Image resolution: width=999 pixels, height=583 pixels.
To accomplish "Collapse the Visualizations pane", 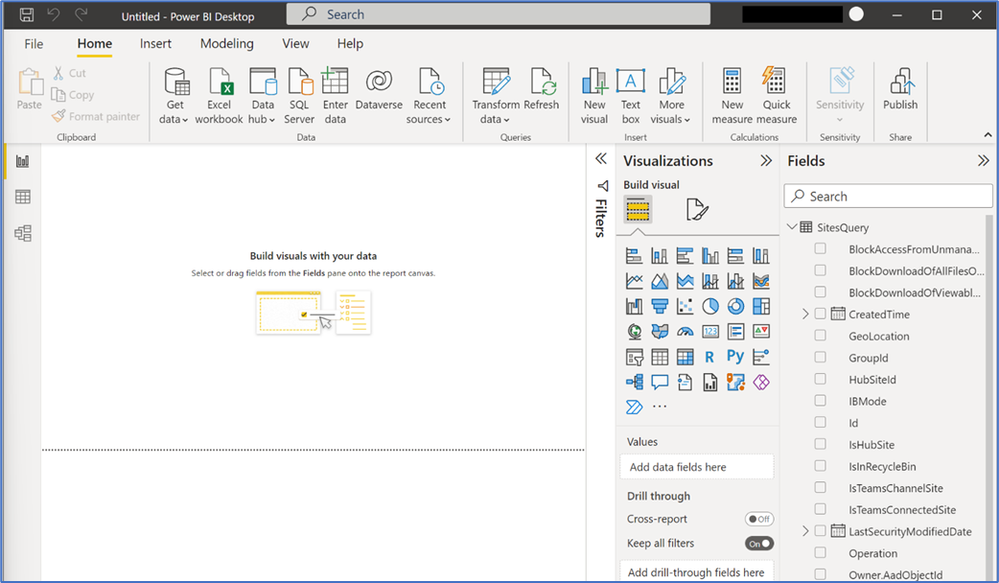I will coord(766,161).
